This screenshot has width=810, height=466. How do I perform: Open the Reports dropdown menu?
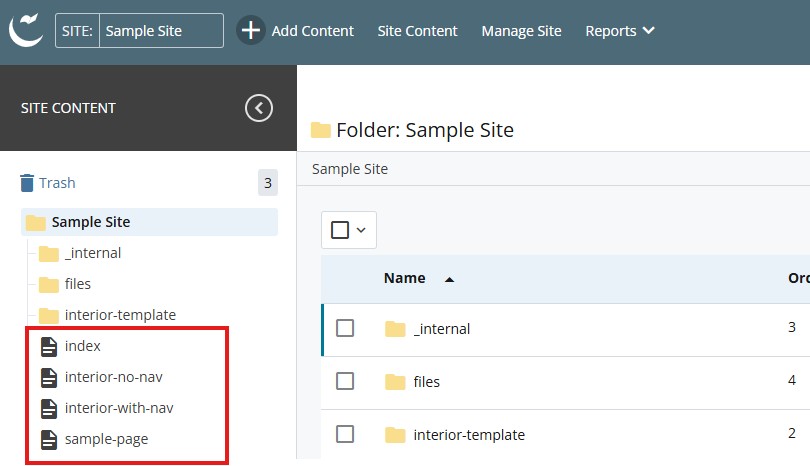point(620,31)
